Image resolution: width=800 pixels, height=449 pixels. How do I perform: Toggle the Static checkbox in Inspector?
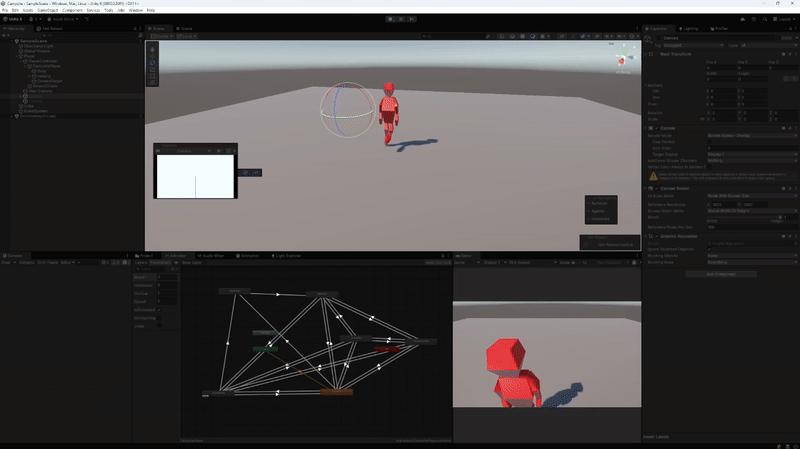777,38
